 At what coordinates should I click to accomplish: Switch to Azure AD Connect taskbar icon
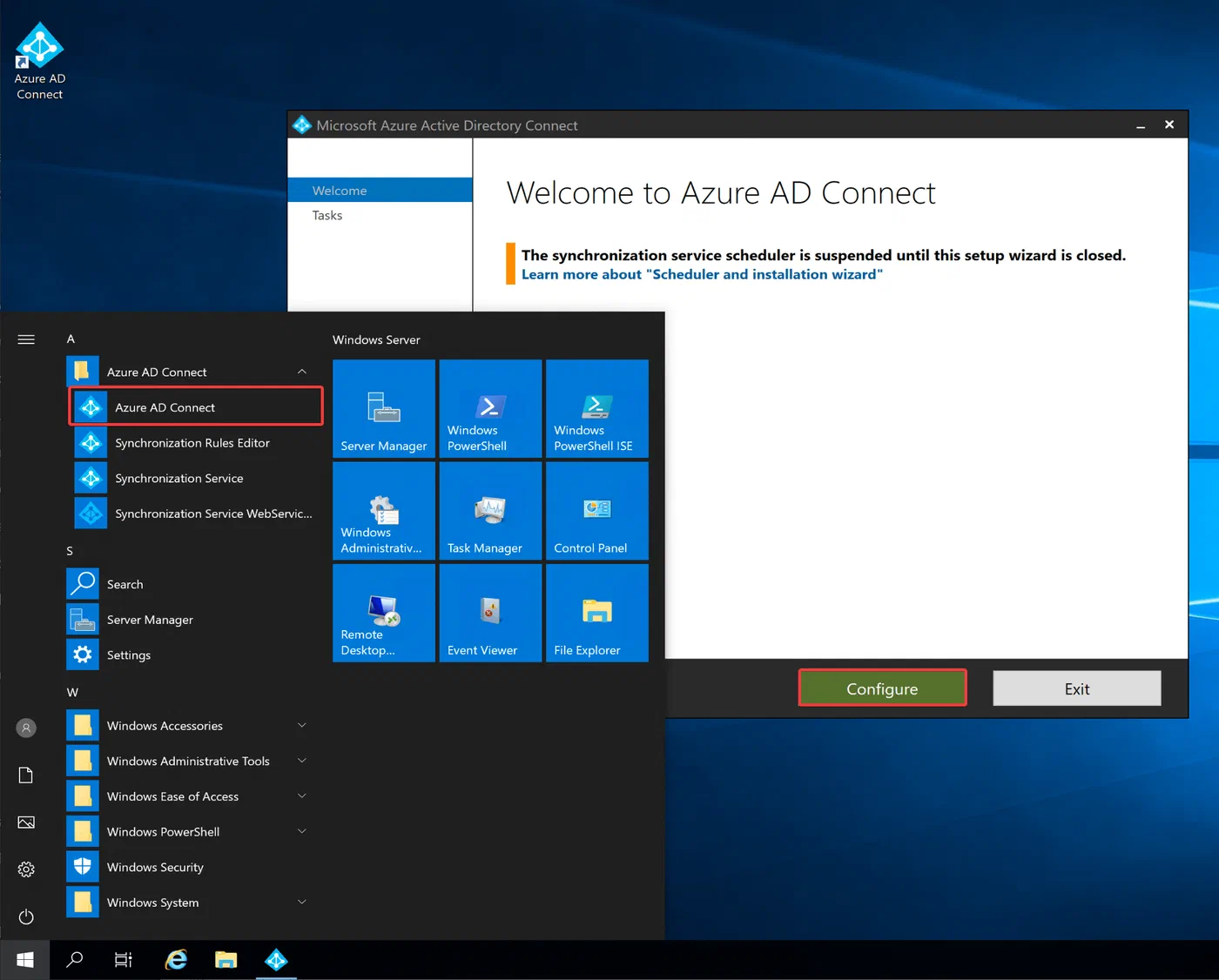[x=276, y=960]
